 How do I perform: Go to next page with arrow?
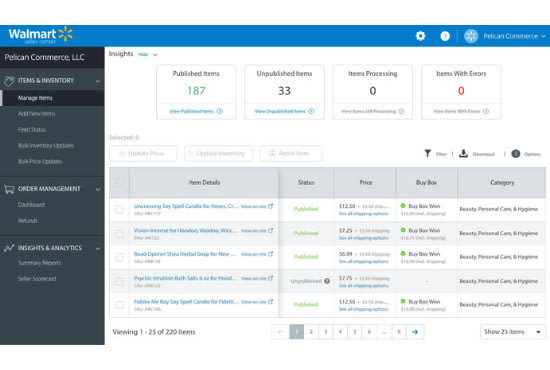pos(415,332)
